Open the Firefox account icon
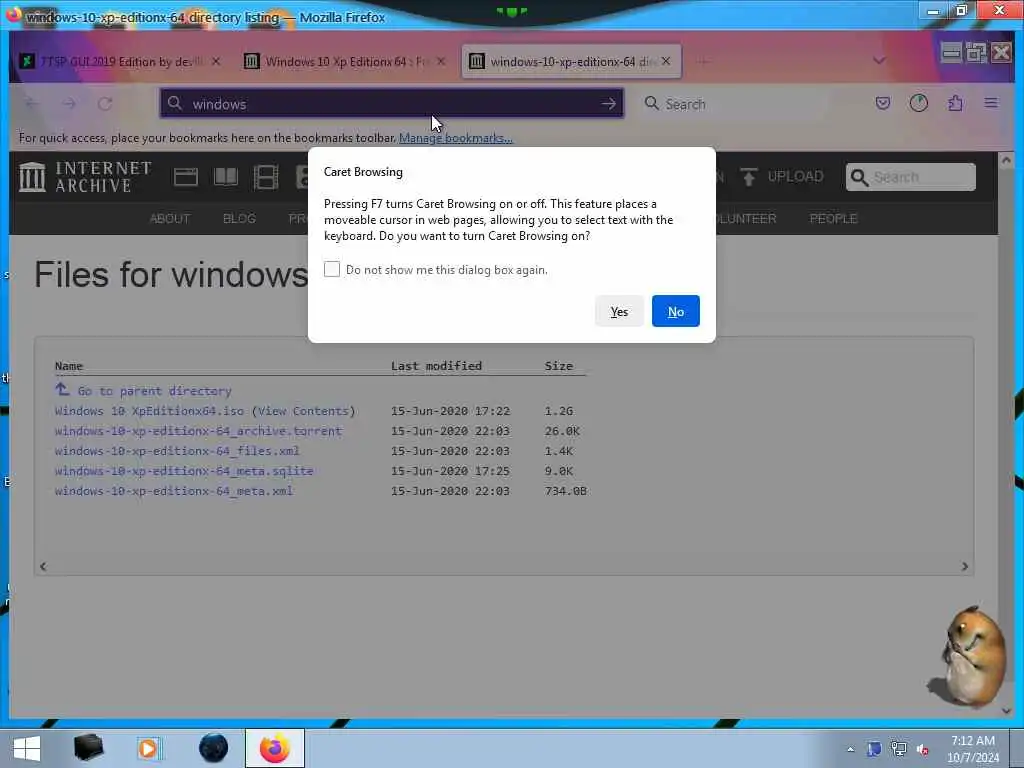The image size is (1024, 768). click(x=919, y=103)
